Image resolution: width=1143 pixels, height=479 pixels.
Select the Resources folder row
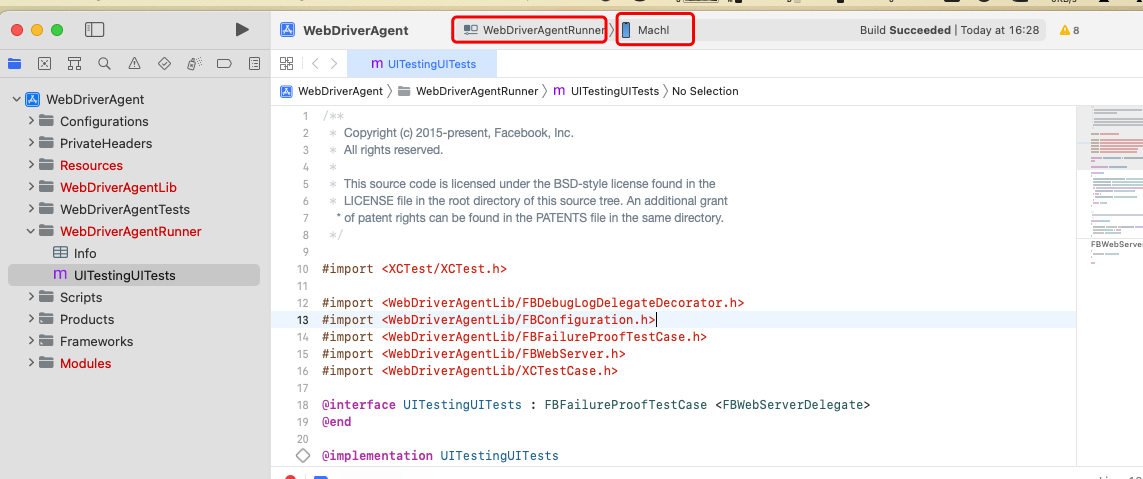tap(134, 165)
